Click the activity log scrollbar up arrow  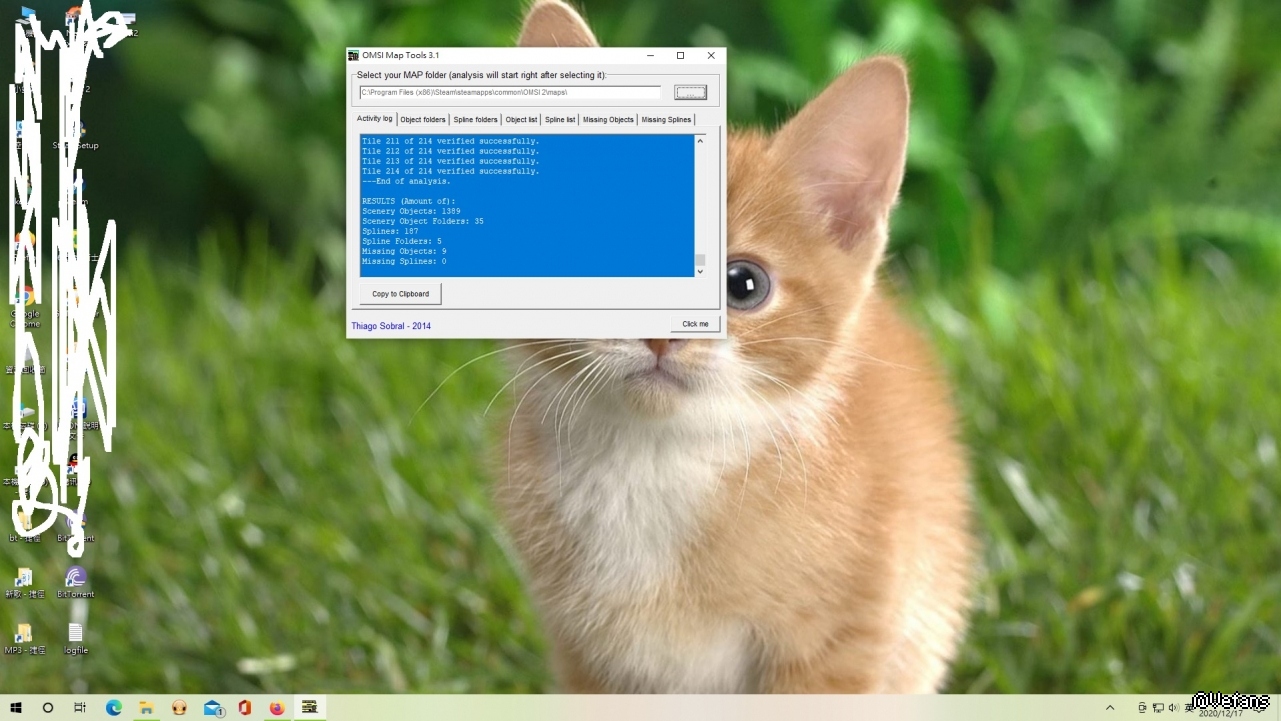700,141
